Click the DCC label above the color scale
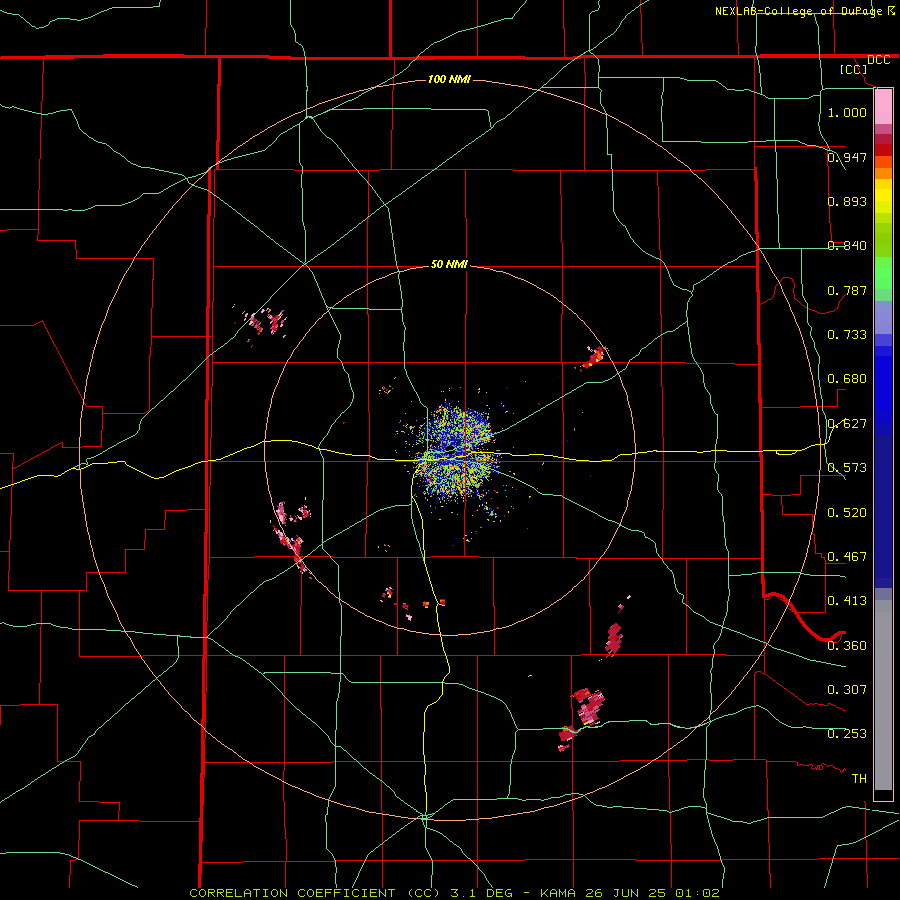 coord(878,60)
